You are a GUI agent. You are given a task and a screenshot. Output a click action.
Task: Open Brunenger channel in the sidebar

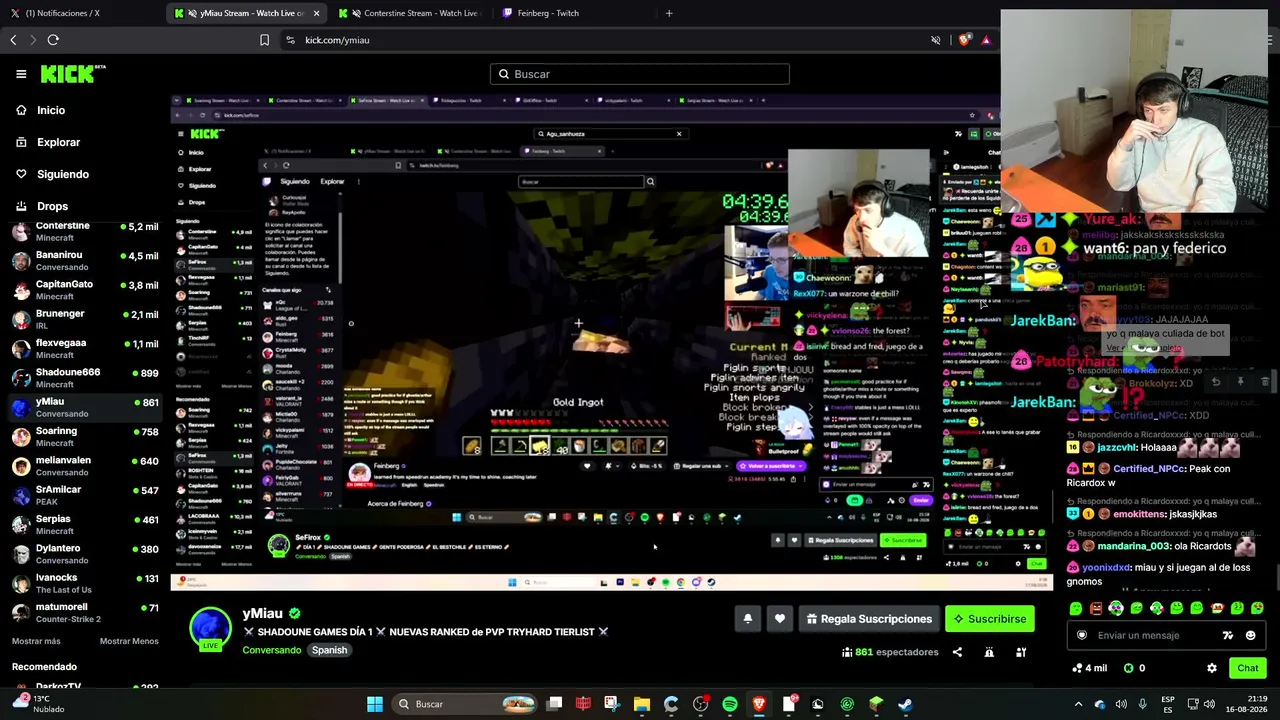coord(85,319)
